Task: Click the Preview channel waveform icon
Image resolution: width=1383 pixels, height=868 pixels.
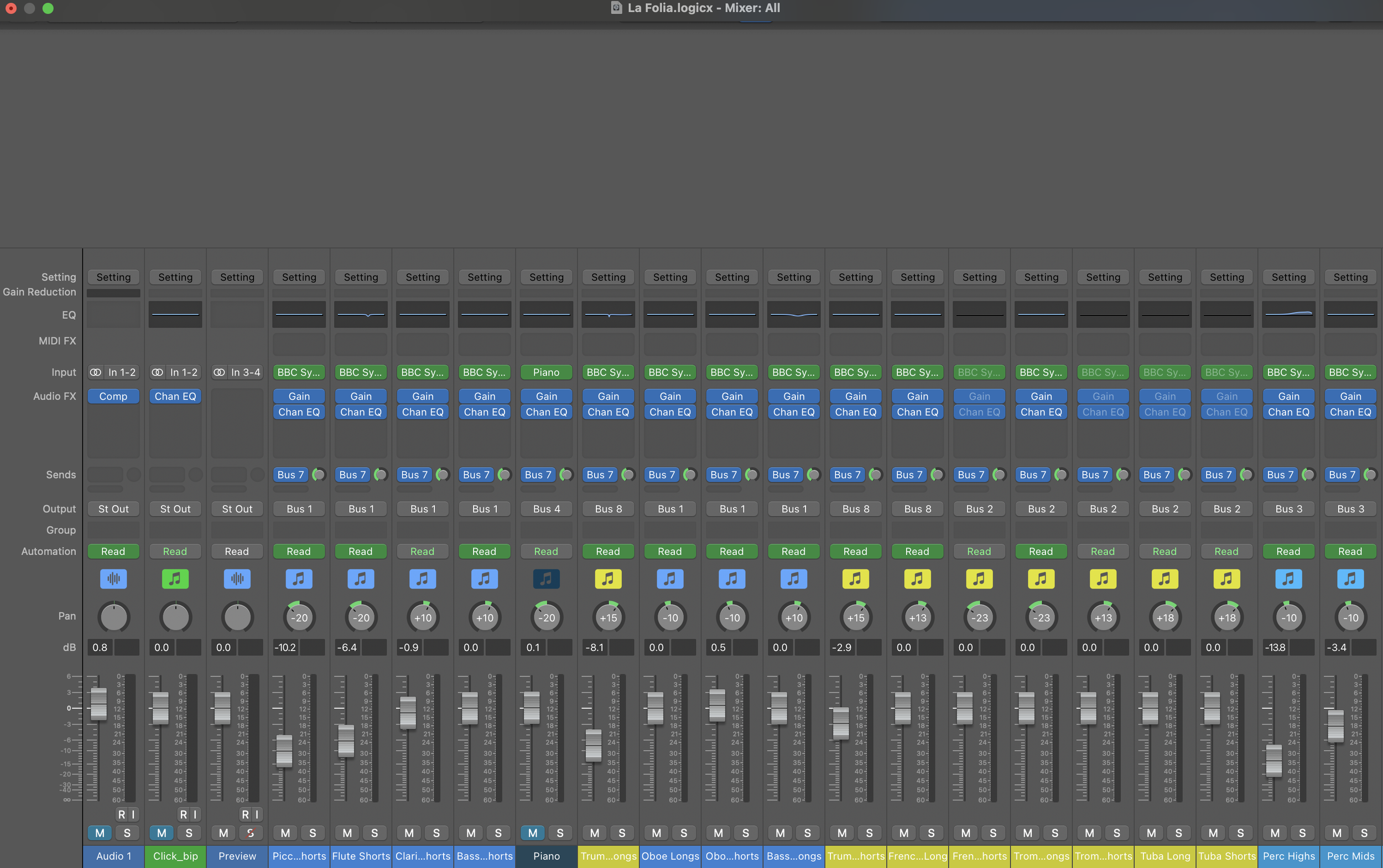Action: click(x=237, y=579)
